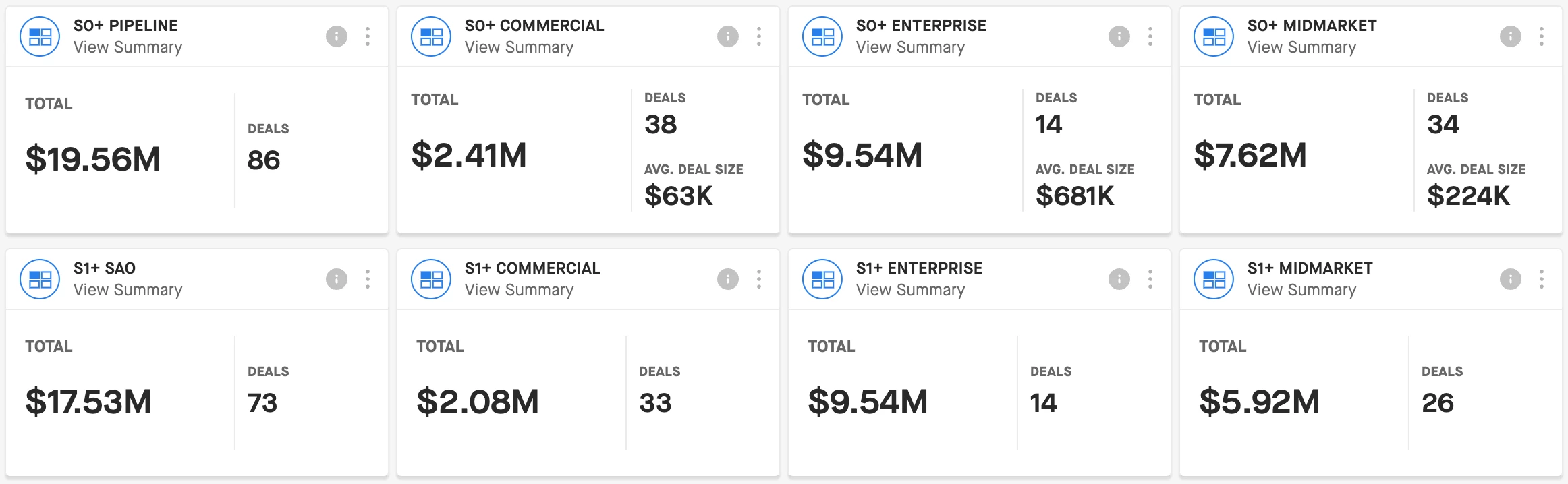Screen dimensions: 1568x484
Task: Show info for S0+ COMMERCIAL card
Action: [728, 36]
